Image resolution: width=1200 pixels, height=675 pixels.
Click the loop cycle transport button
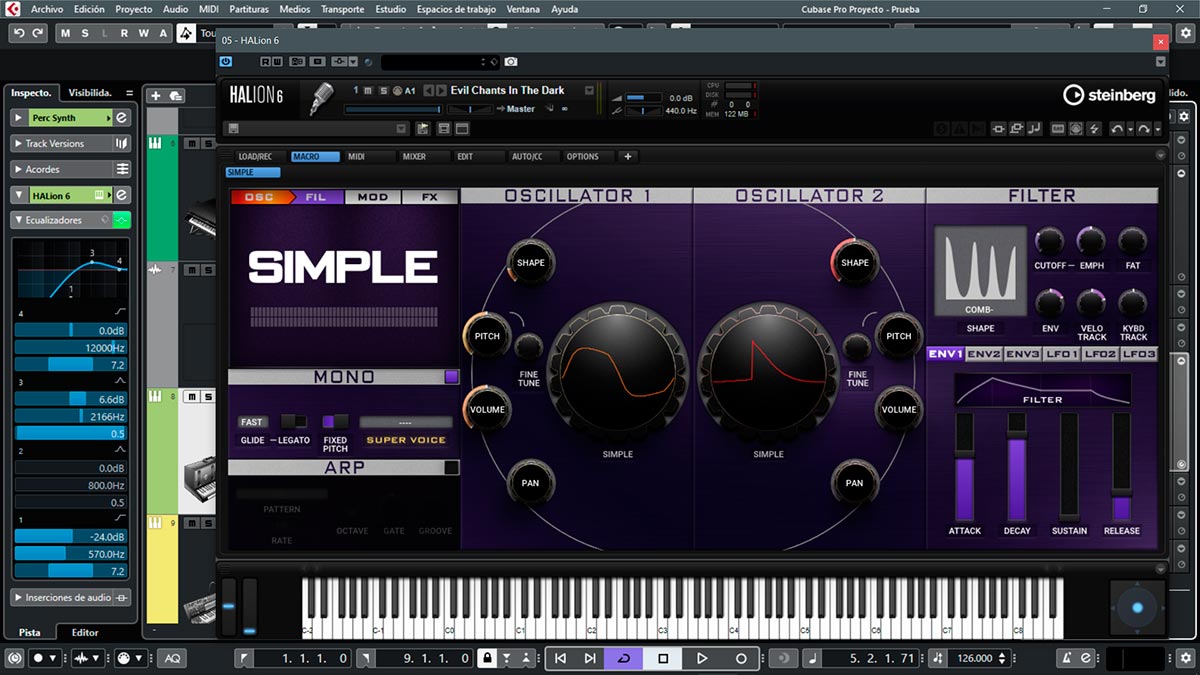(624, 658)
